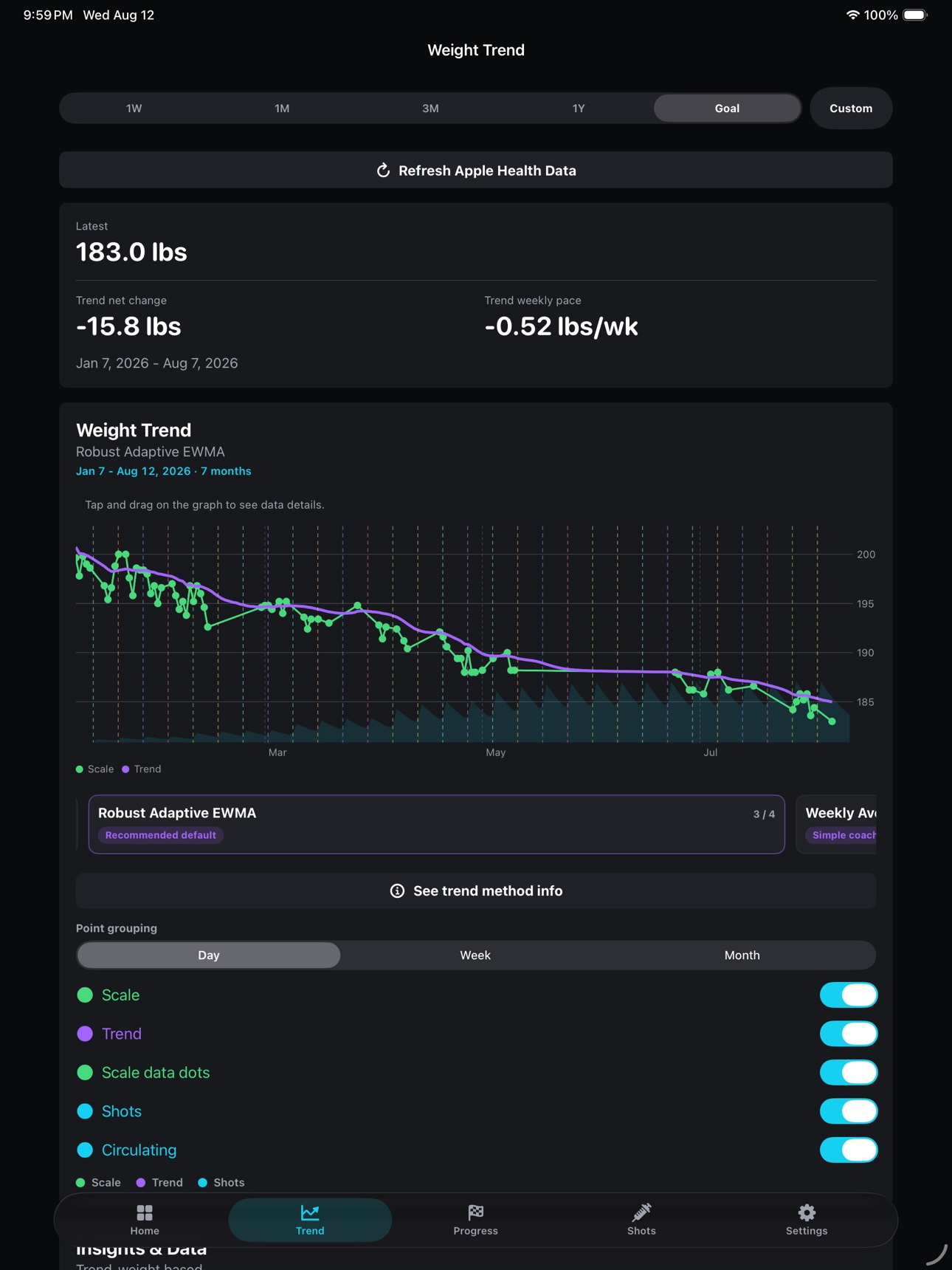Tap the refresh arrow icon

coord(383,171)
